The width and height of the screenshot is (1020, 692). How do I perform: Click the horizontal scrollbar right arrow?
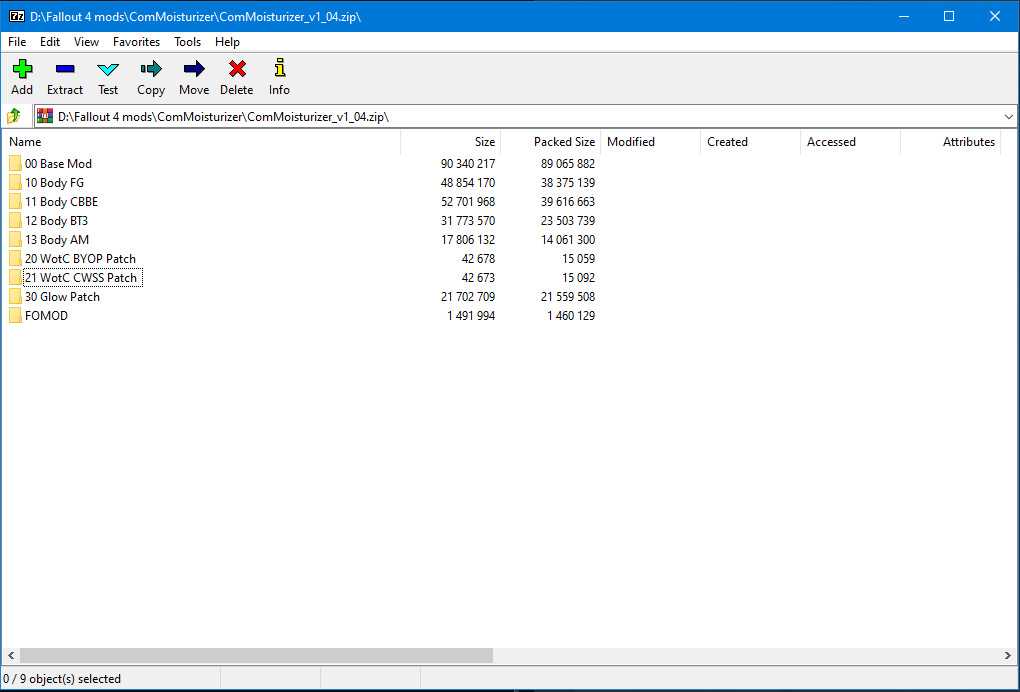point(1009,656)
